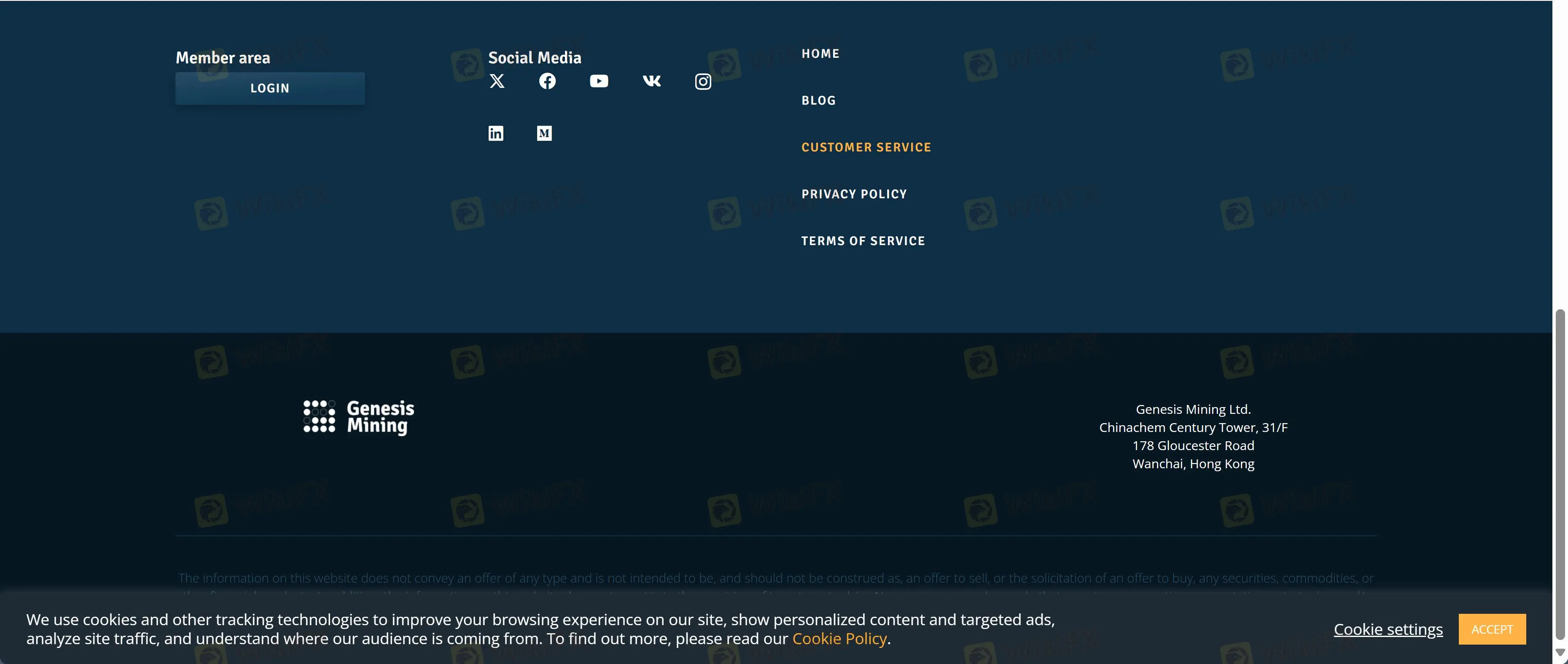Go to HOME in footer menu
1568x664 pixels.
(820, 54)
